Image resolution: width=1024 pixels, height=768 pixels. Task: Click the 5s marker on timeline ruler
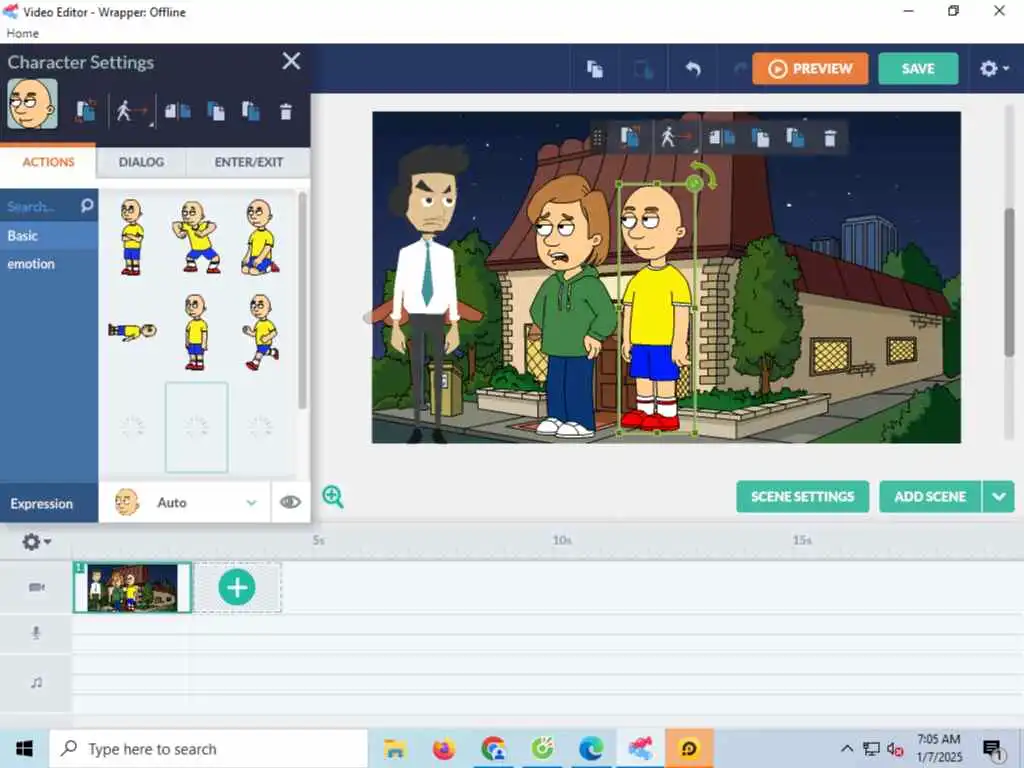[318, 540]
